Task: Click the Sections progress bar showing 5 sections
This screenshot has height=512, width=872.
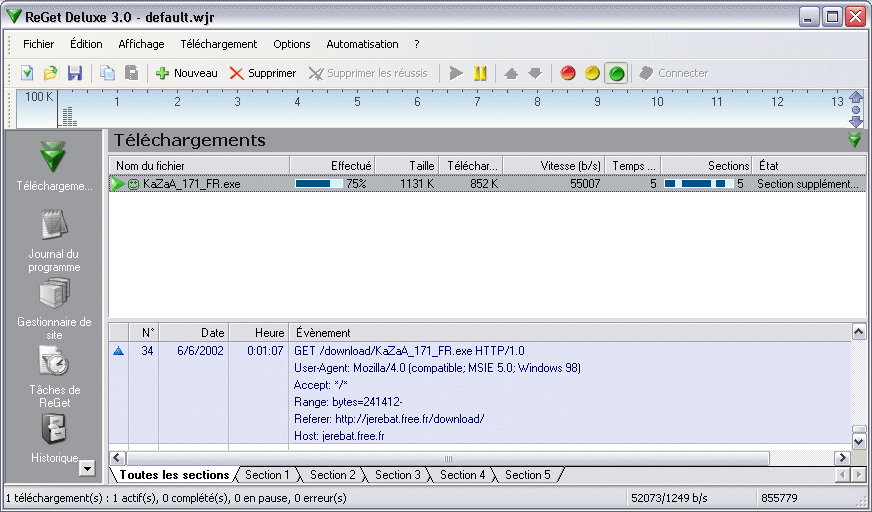Action: (698, 183)
